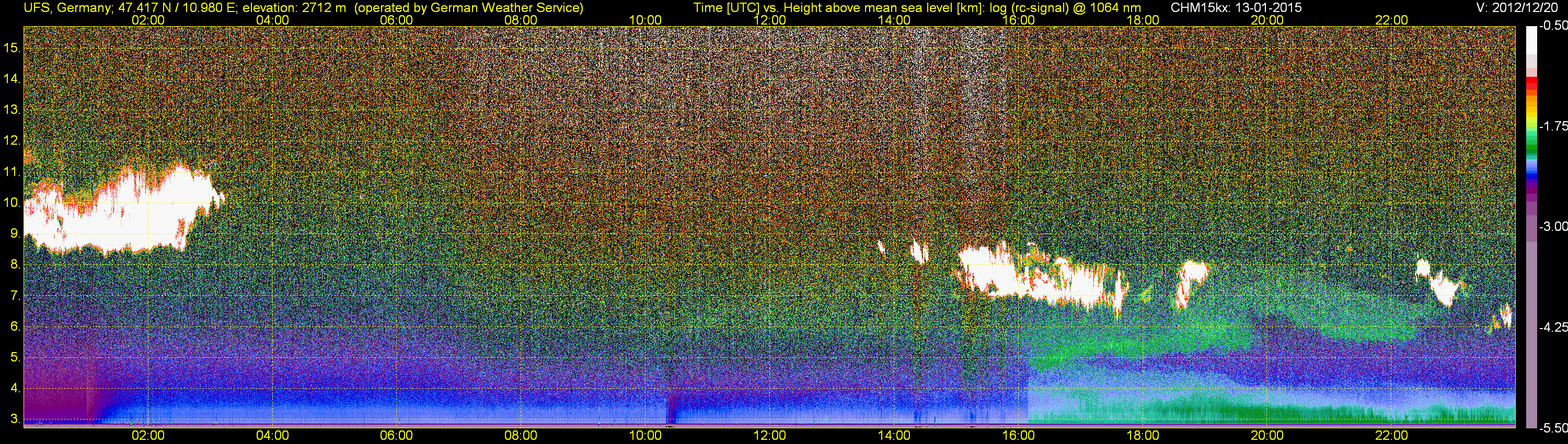Select the "6." height axis label

point(15,326)
